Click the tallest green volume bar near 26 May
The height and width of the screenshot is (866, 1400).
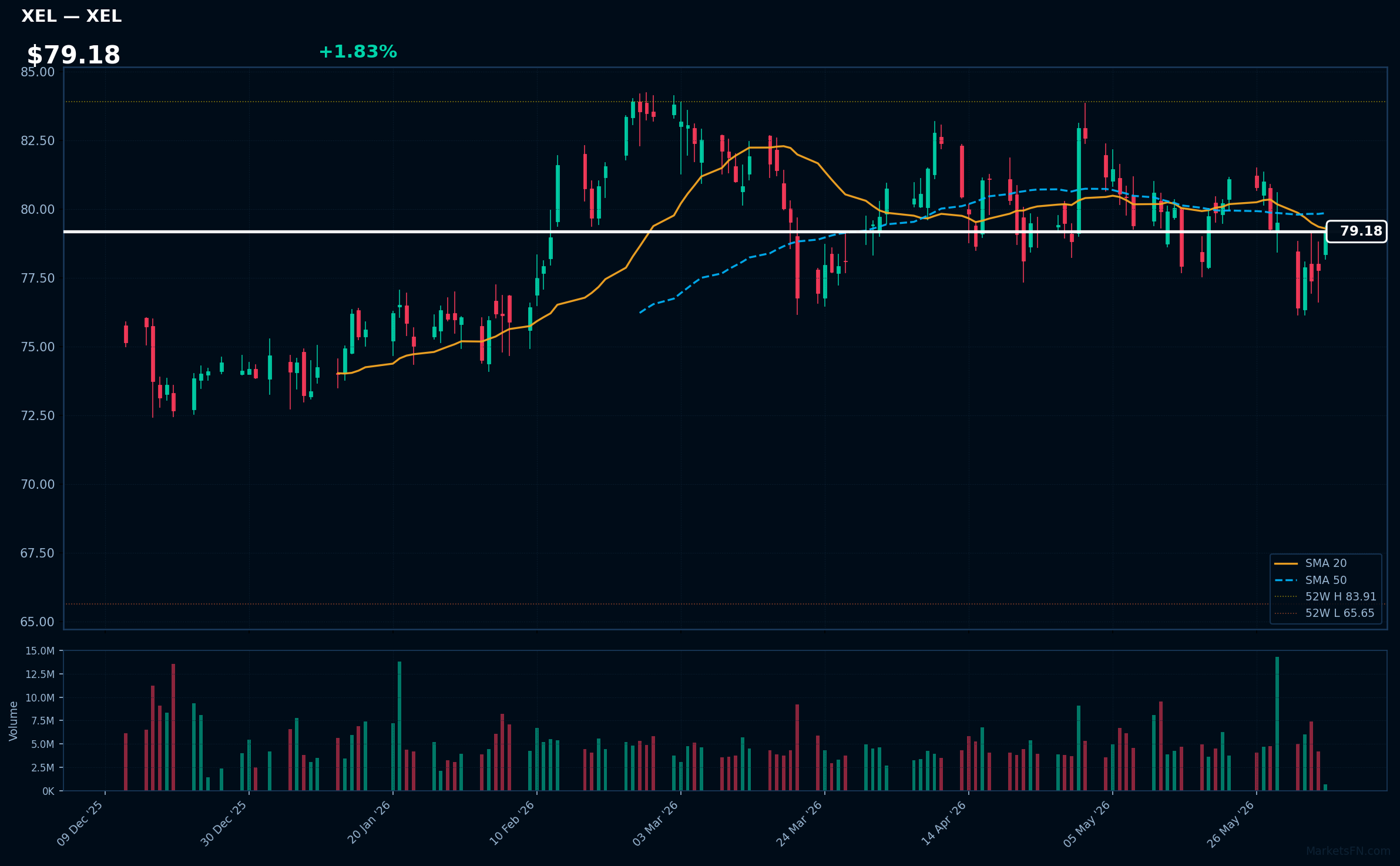1277,724
